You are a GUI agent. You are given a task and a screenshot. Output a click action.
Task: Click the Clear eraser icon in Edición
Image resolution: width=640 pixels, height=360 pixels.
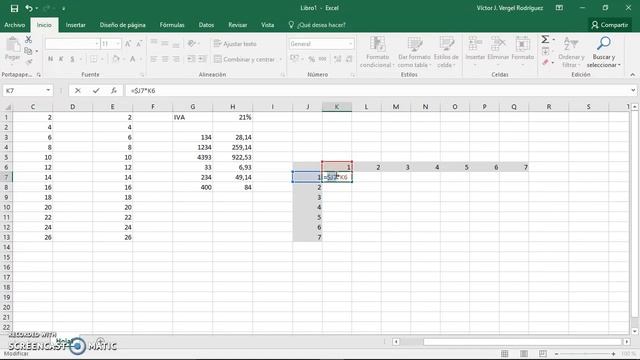tap(545, 62)
